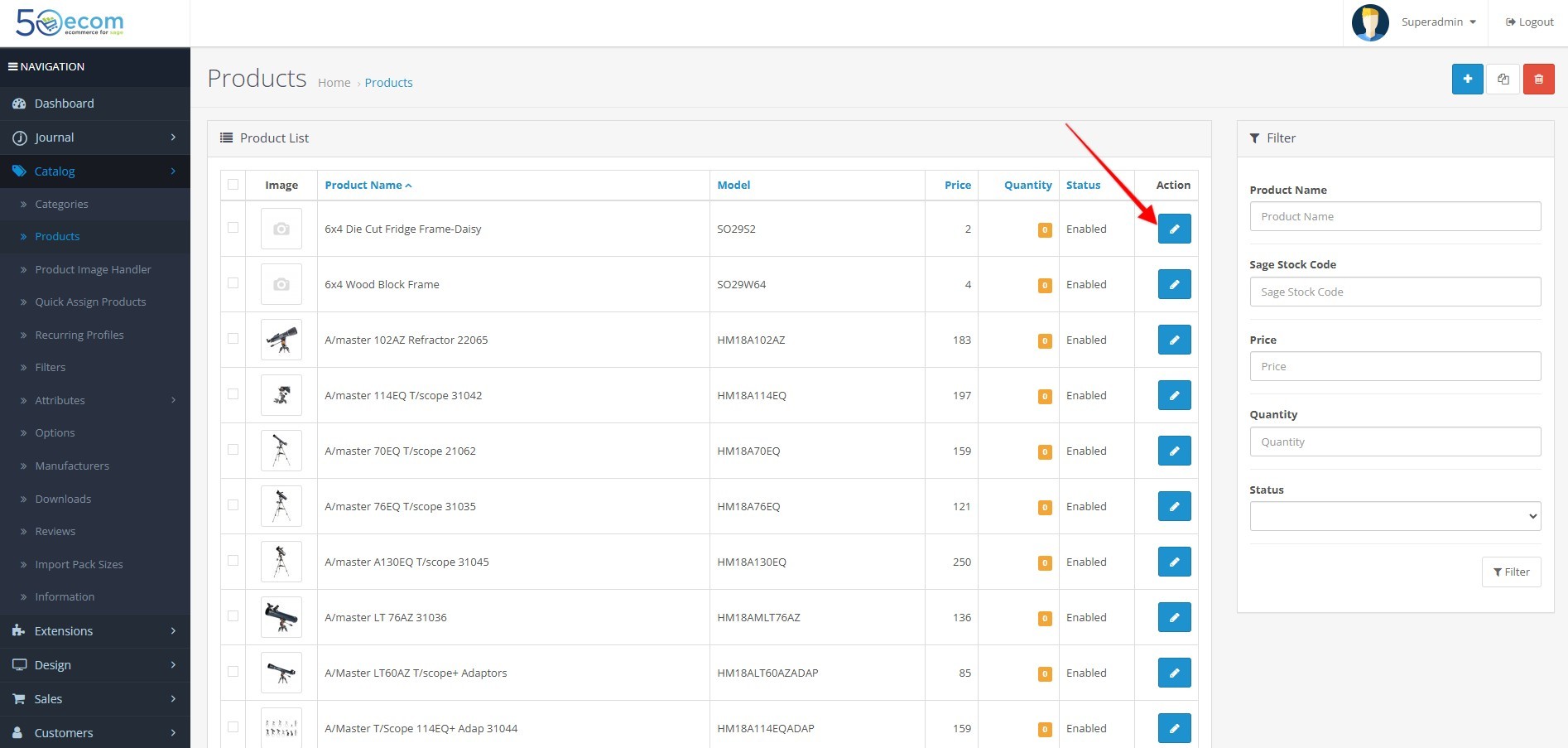Open Product Image Handler
This screenshot has height=748, width=1568.
tap(93, 269)
